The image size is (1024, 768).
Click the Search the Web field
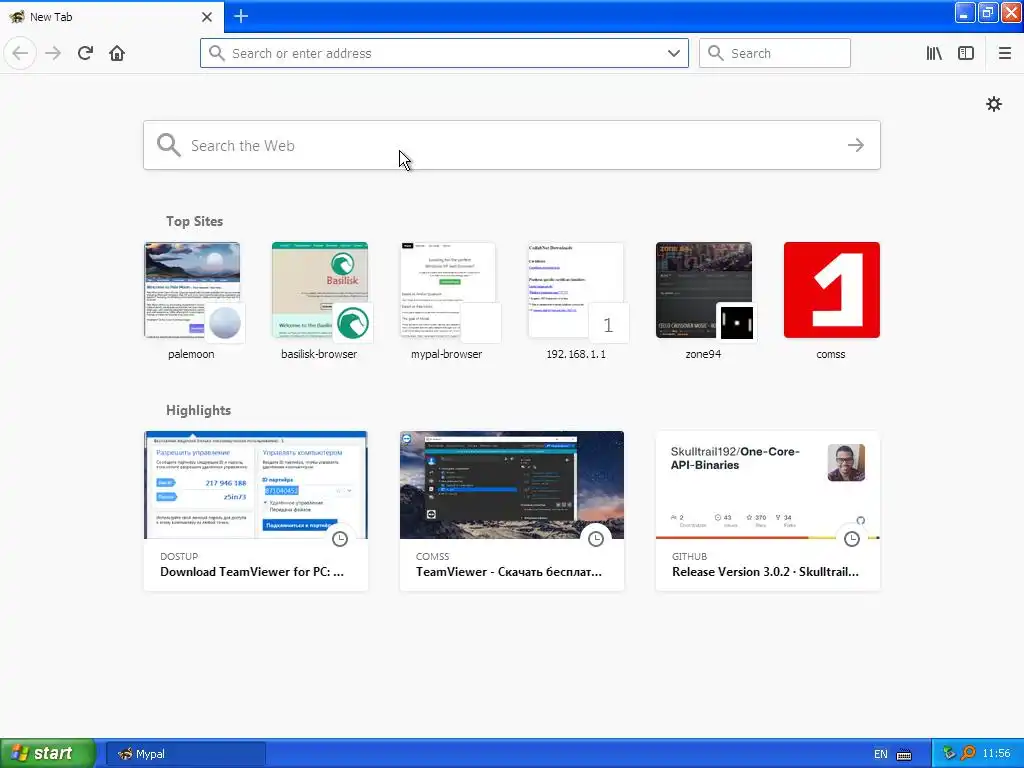[x=511, y=145]
